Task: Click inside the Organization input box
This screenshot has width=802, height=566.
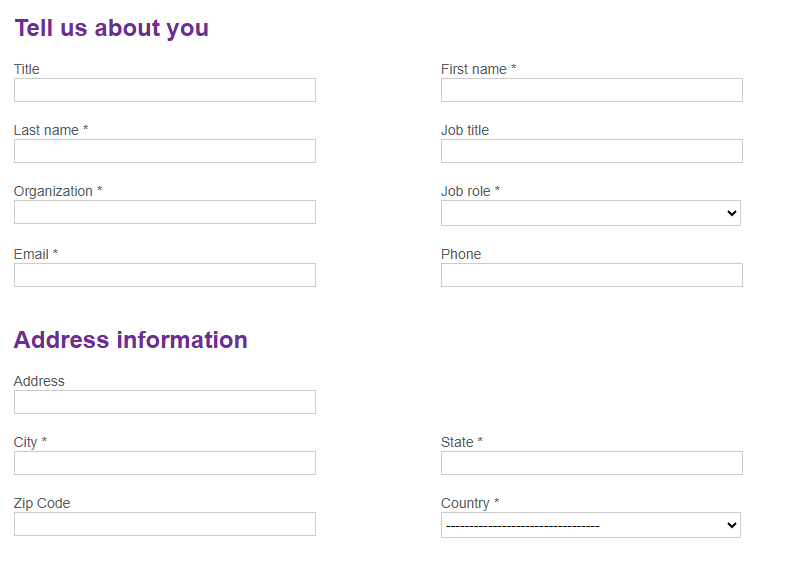Action: (x=165, y=212)
